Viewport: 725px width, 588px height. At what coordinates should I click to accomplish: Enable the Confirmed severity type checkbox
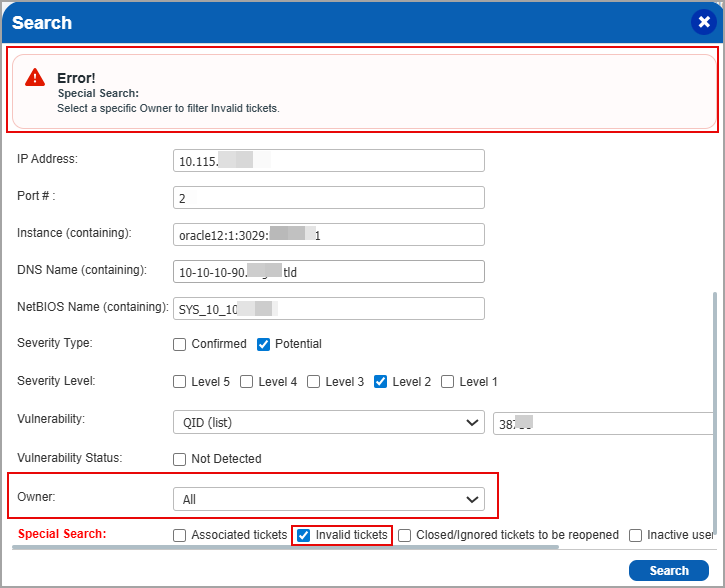click(180, 344)
